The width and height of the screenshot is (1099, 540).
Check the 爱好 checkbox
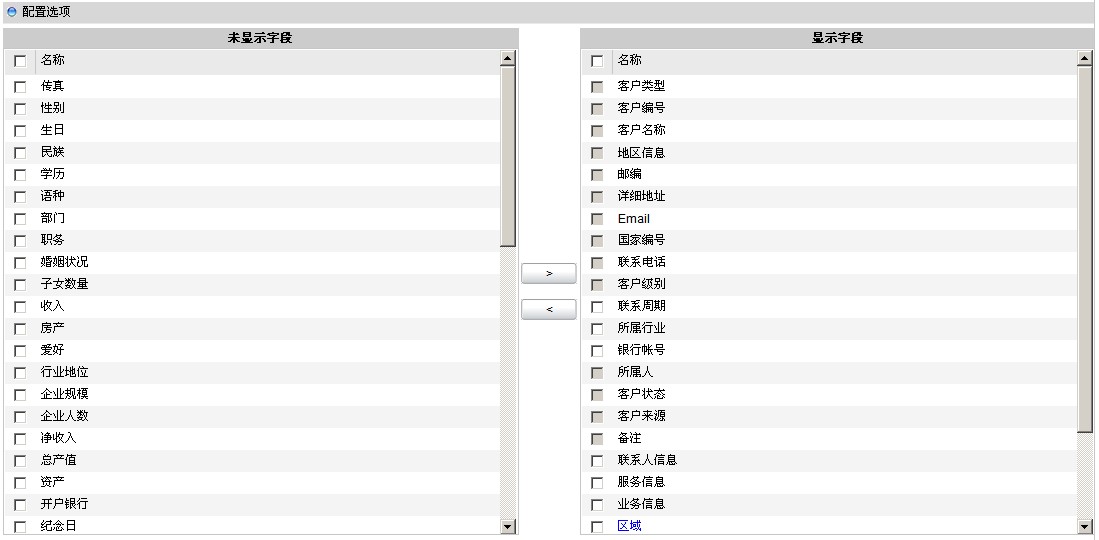(x=20, y=351)
